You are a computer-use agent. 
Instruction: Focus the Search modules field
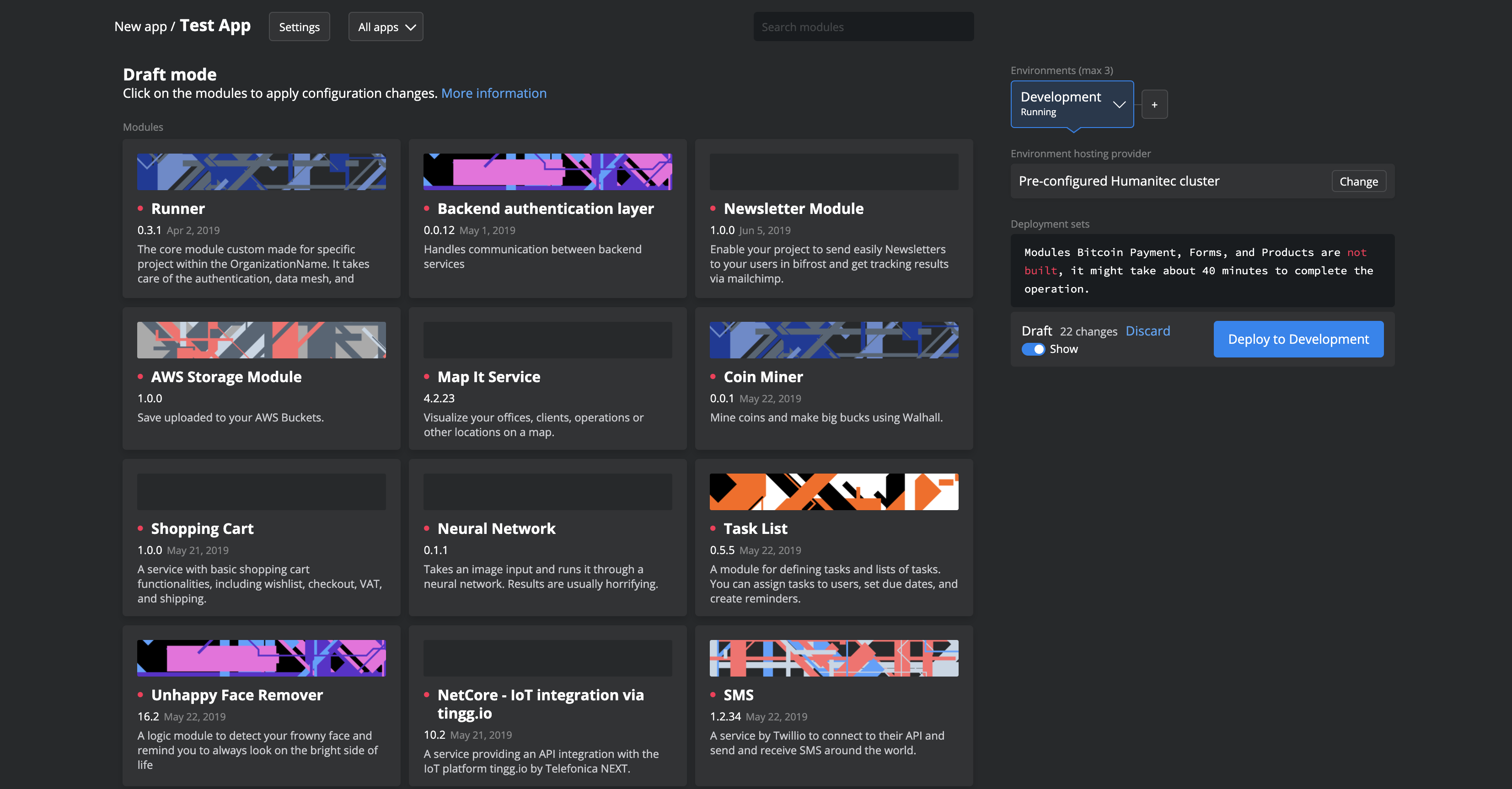point(863,27)
